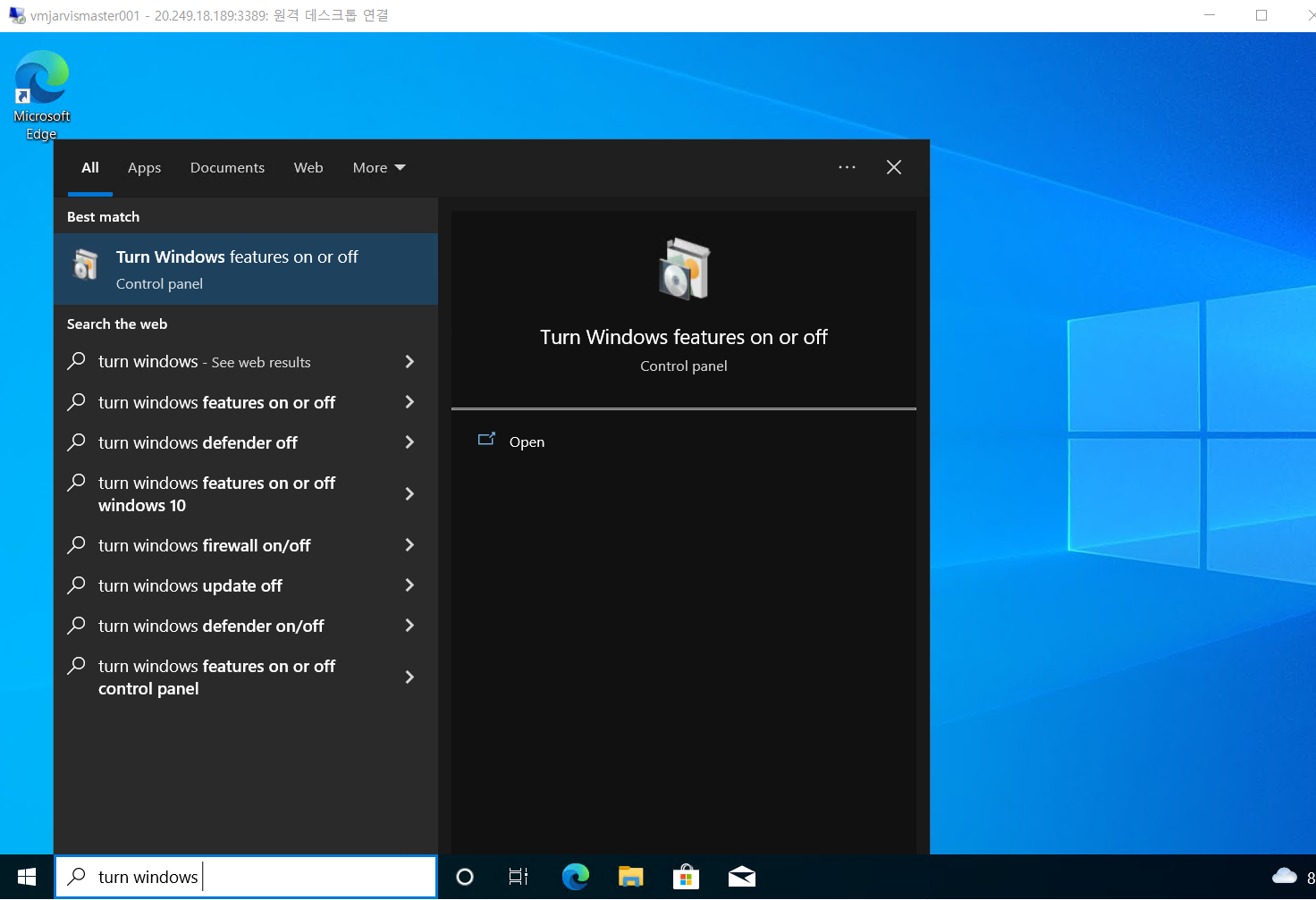This screenshot has height=900, width=1316.
Task: Click the weather cloud tray icon
Action: pos(1285,876)
